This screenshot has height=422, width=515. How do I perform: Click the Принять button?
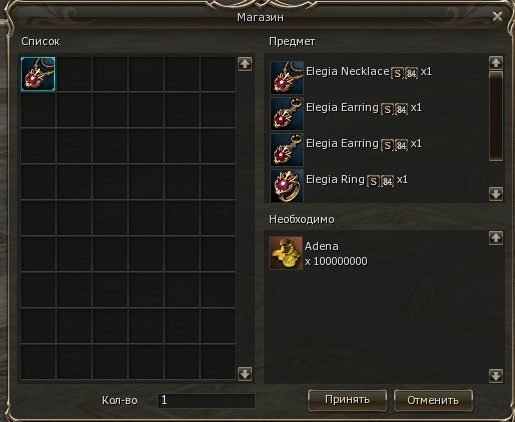click(x=347, y=400)
